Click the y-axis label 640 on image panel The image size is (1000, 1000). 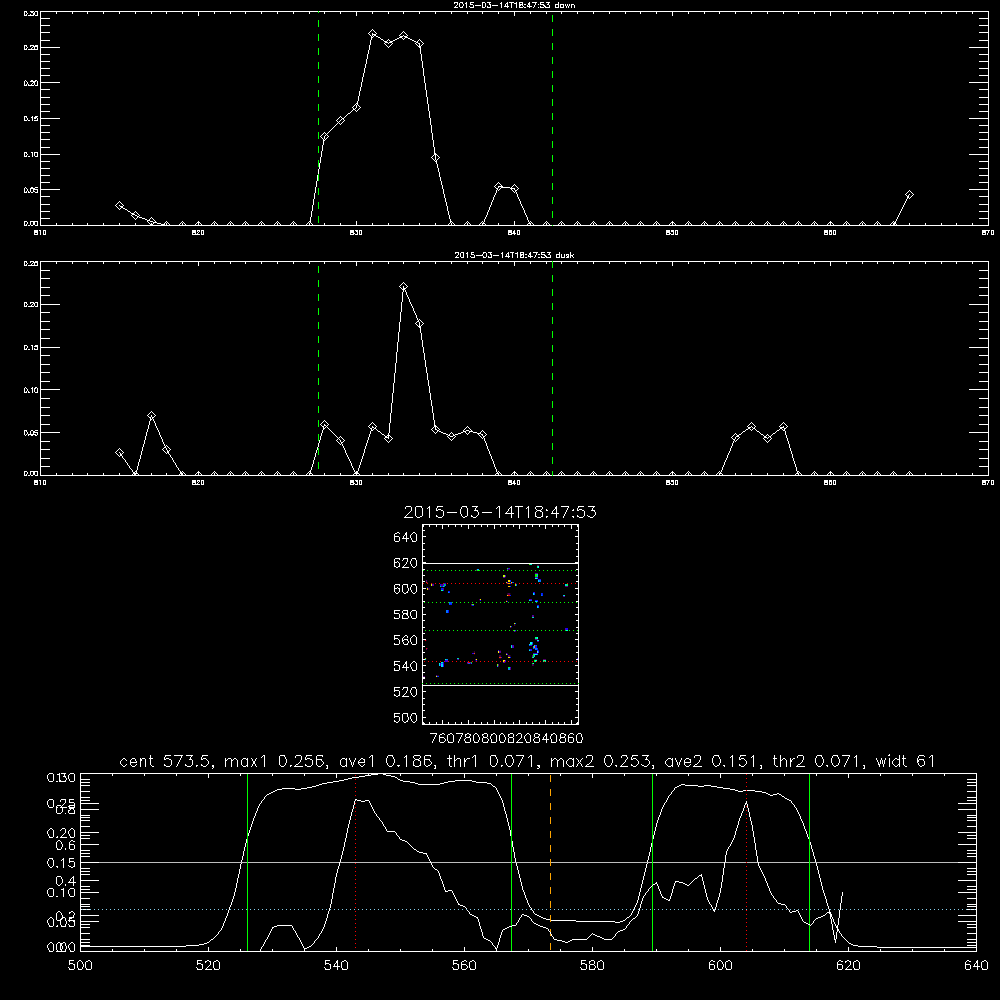tap(406, 538)
